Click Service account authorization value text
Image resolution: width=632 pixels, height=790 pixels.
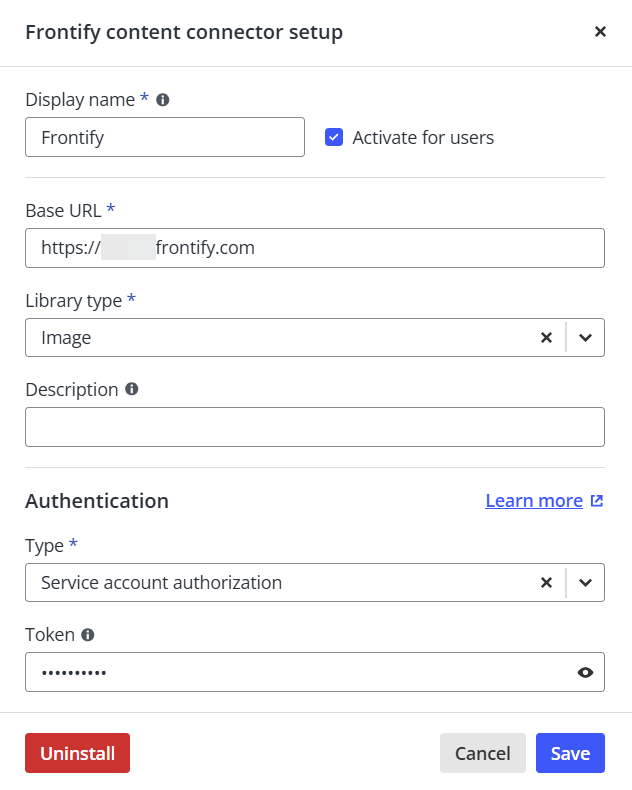[161, 583]
